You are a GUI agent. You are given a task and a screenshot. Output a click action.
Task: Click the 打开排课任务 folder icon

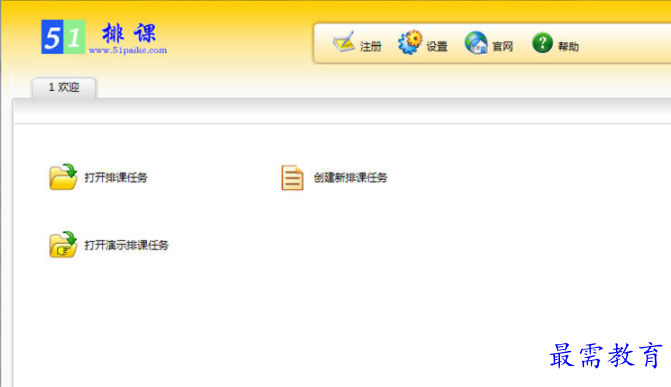click(x=63, y=176)
